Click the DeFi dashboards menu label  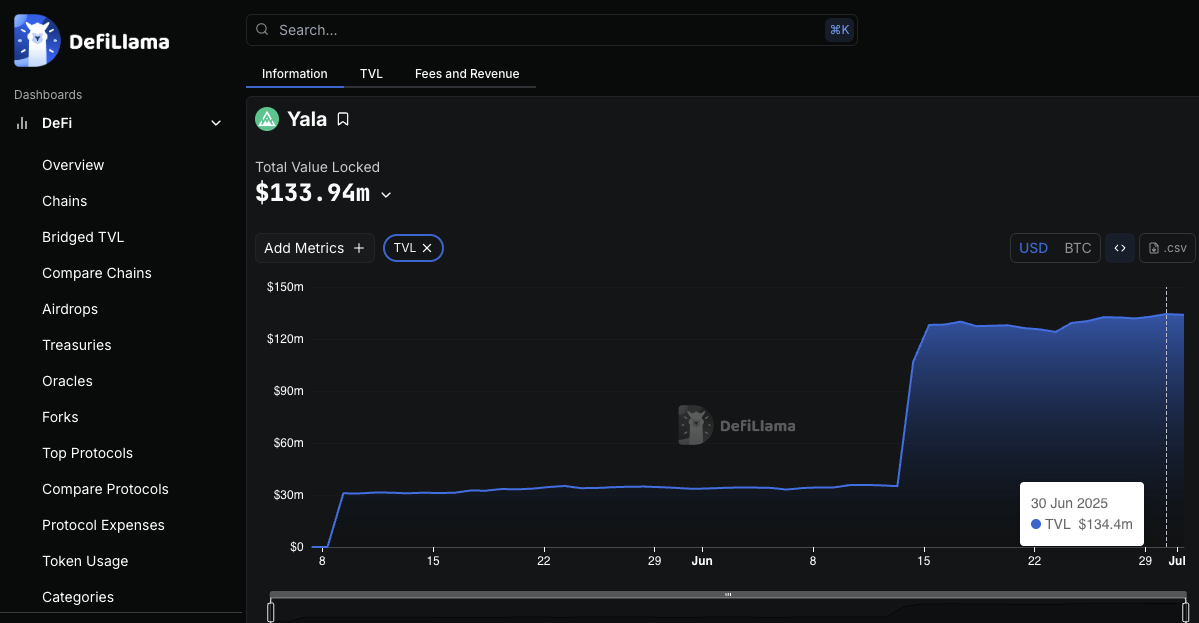(x=57, y=123)
